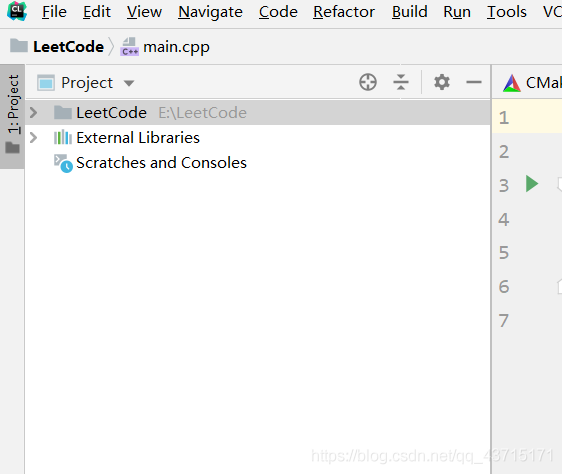562x474 pixels.
Task: Open the Build menu
Action: [409, 12]
